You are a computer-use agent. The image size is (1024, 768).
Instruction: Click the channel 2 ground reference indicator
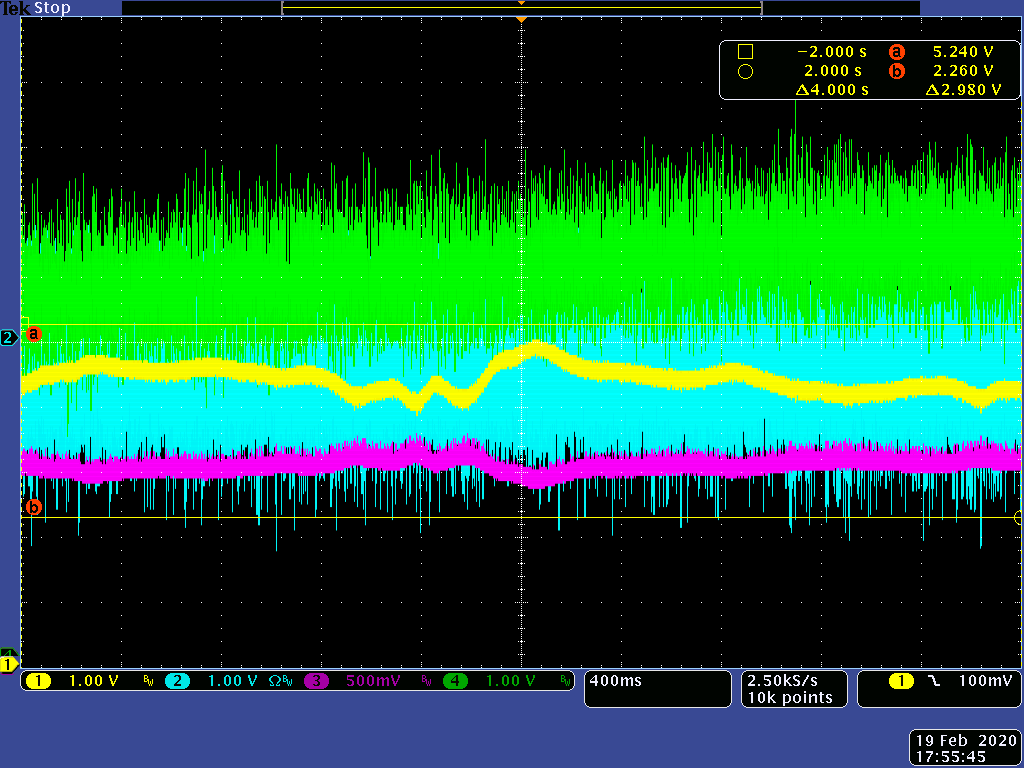click(9, 338)
